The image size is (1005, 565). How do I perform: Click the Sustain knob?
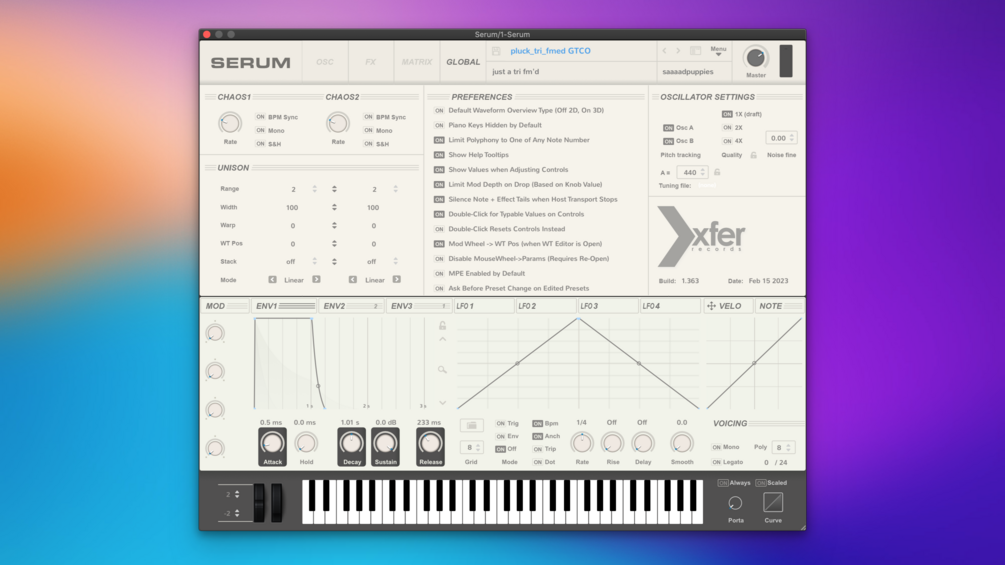pos(385,443)
